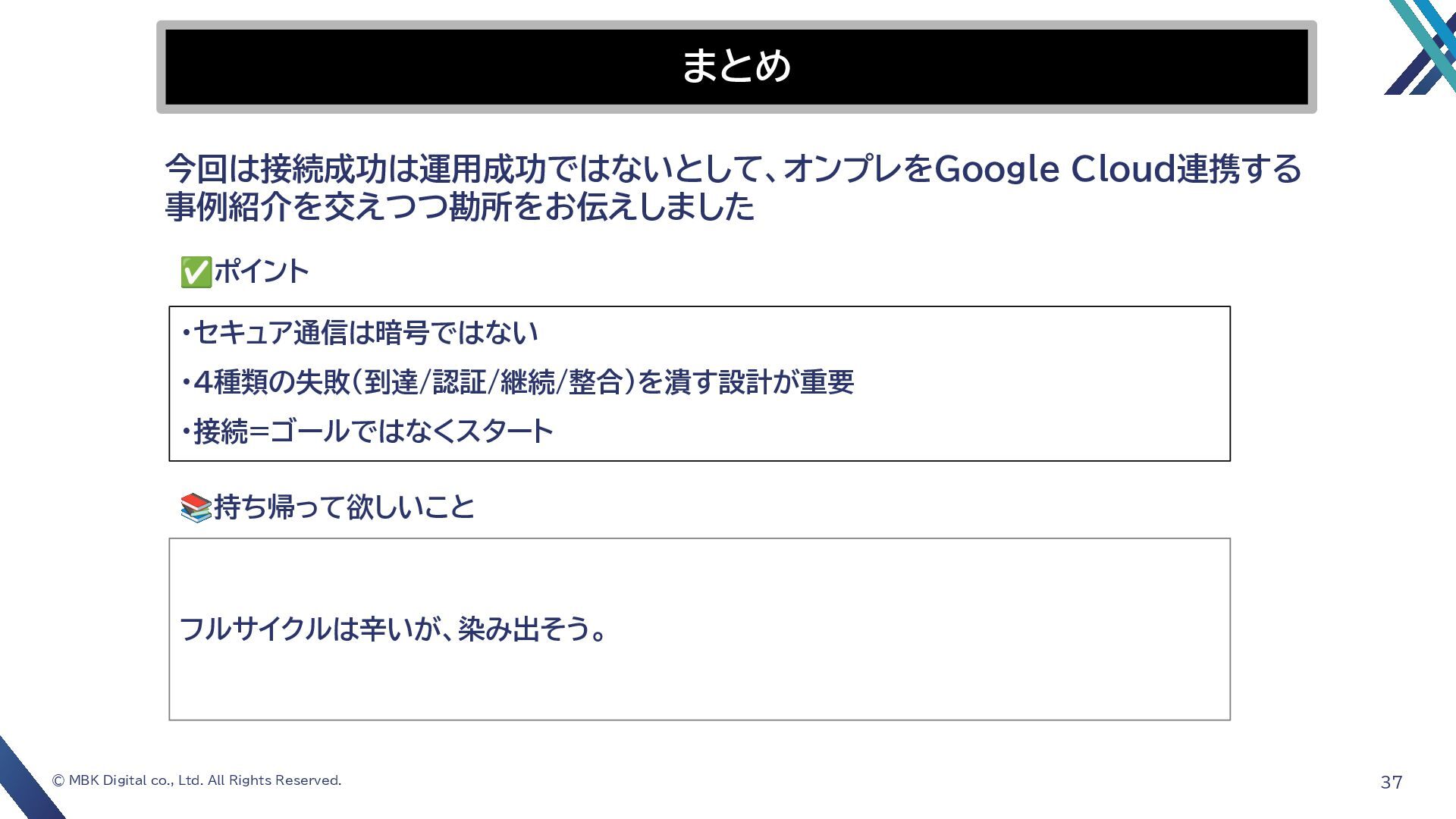Click the Google Cloud連携する text in intro
The image size is (1456, 819).
tap(1117, 169)
